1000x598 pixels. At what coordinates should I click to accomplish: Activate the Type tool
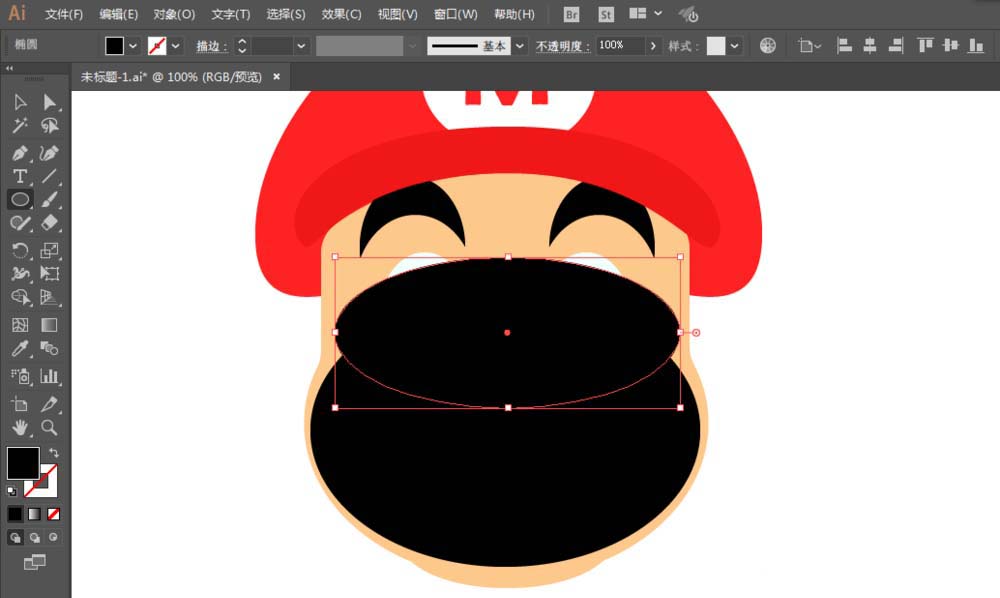tap(20, 176)
